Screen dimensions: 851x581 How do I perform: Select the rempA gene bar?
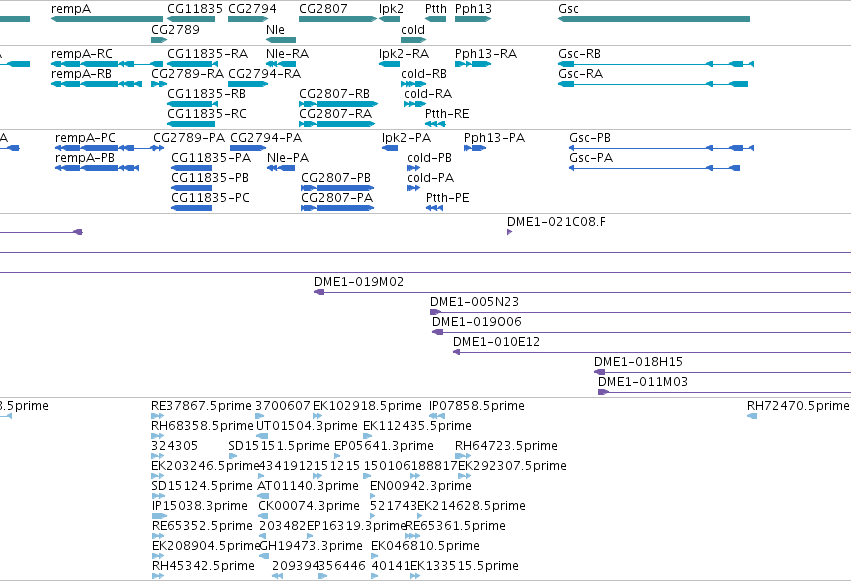point(106,19)
